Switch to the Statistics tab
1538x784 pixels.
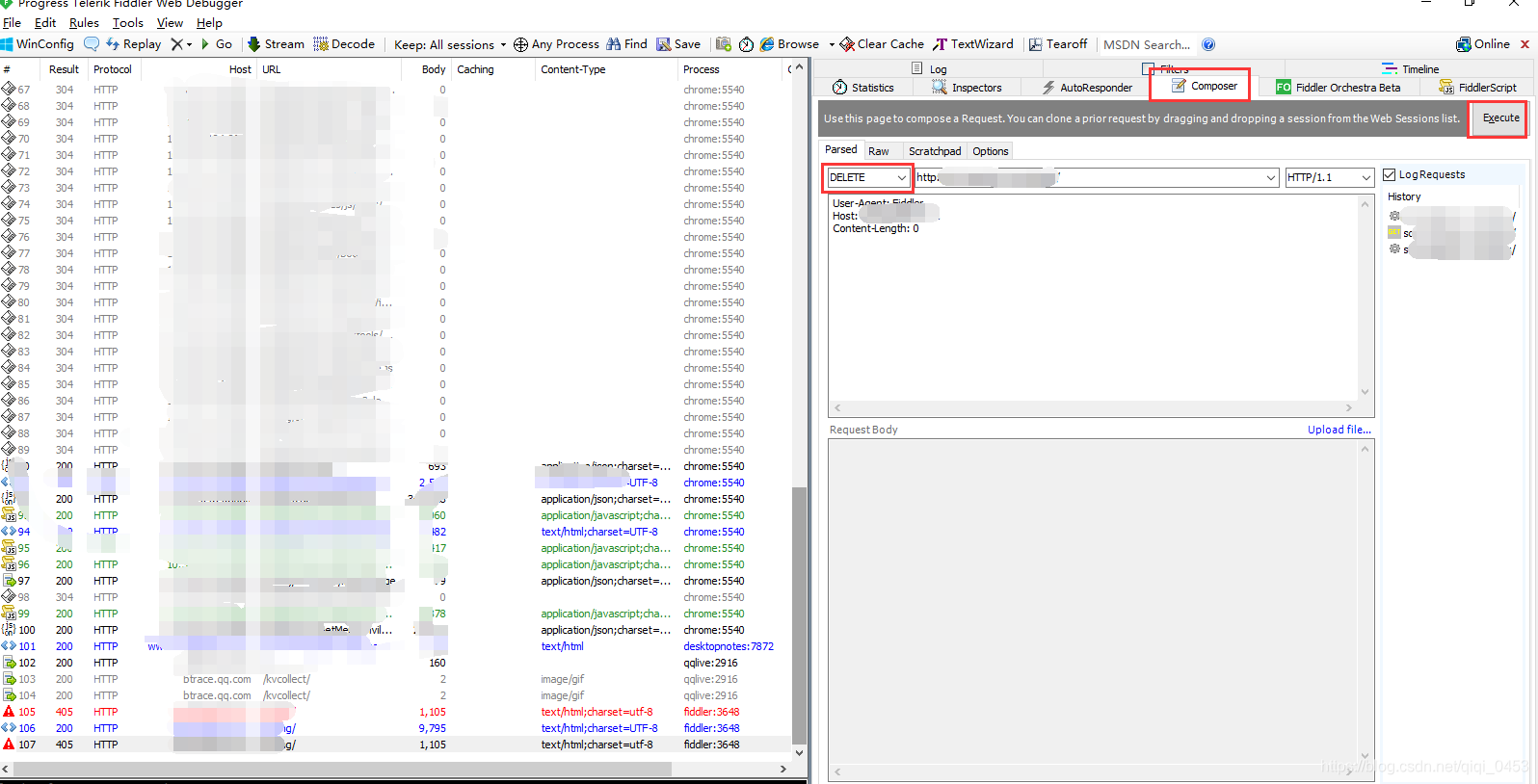pos(863,88)
